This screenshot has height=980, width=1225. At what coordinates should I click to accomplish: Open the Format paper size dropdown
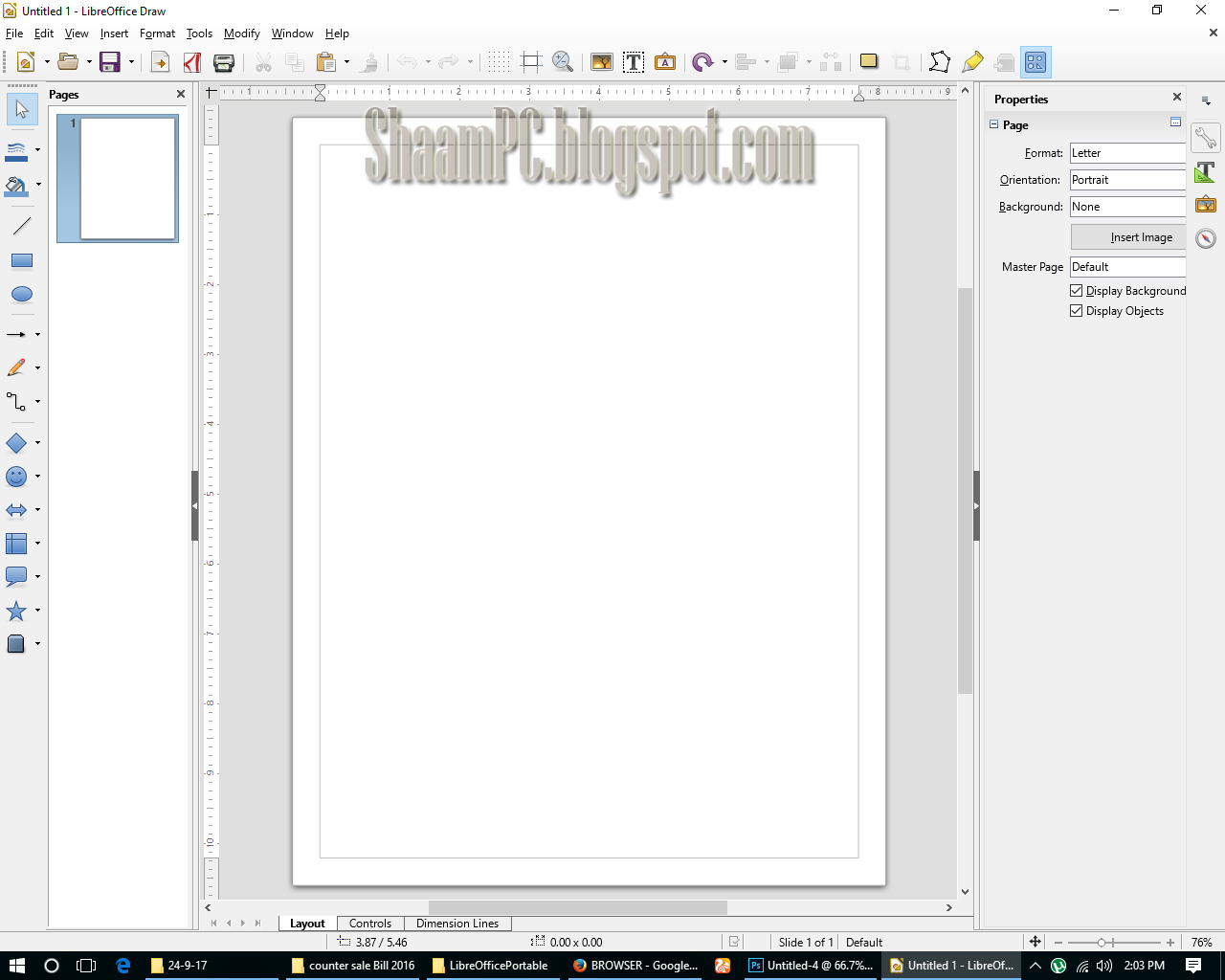tap(1127, 153)
